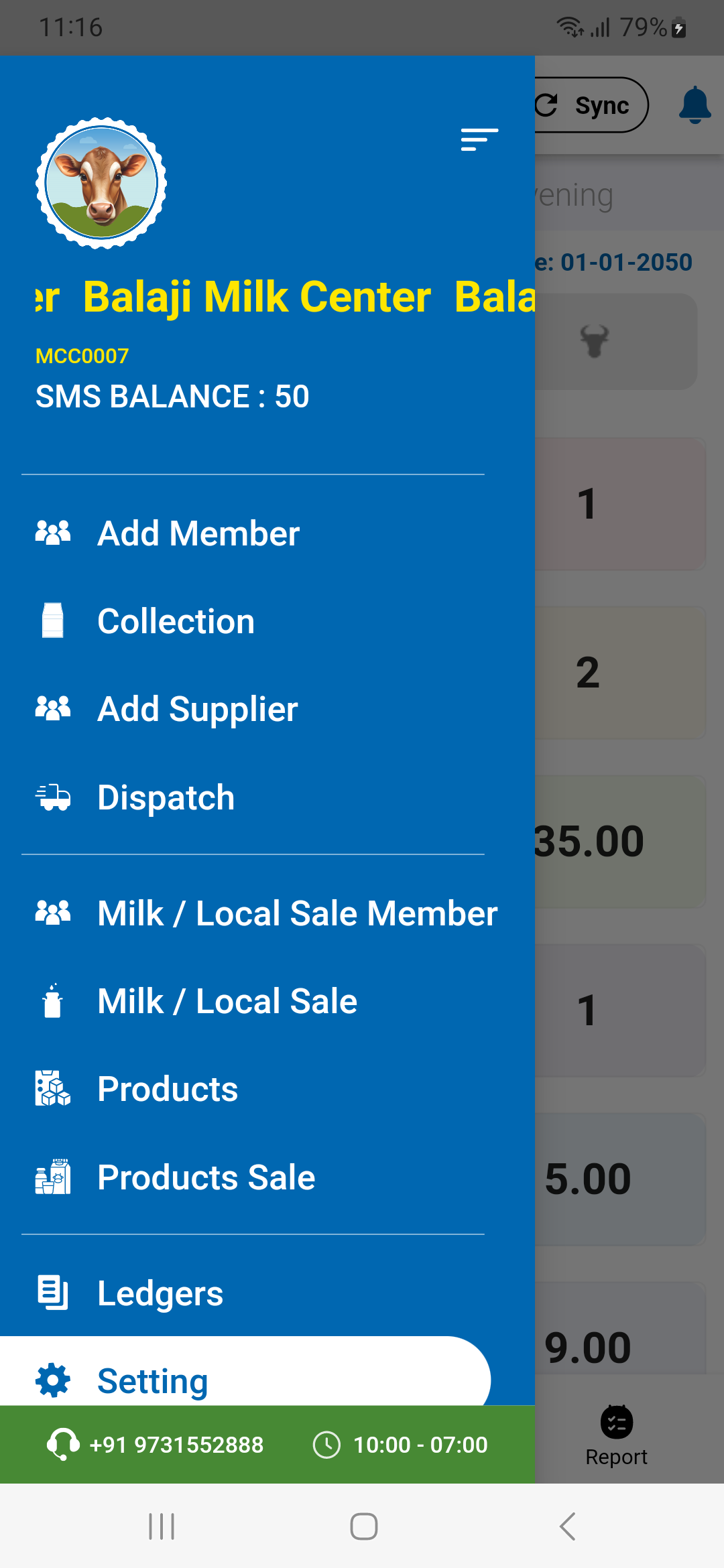Select the Products boxes icon

53,1088
